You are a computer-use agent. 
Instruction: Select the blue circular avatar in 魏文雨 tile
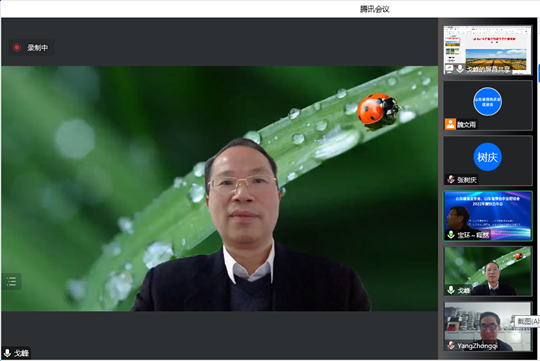coord(487,102)
